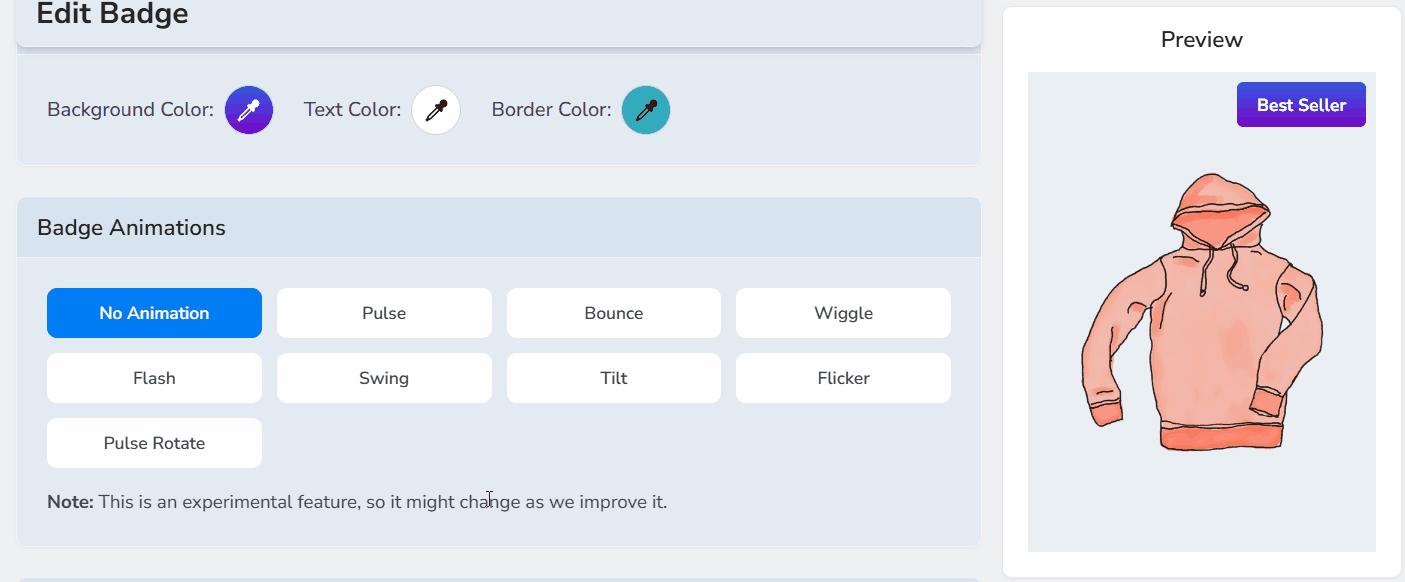Open the Border Color eyedropper picker
Image resolution: width=1405 pixels, height=582 pixels.
[646, 110]
